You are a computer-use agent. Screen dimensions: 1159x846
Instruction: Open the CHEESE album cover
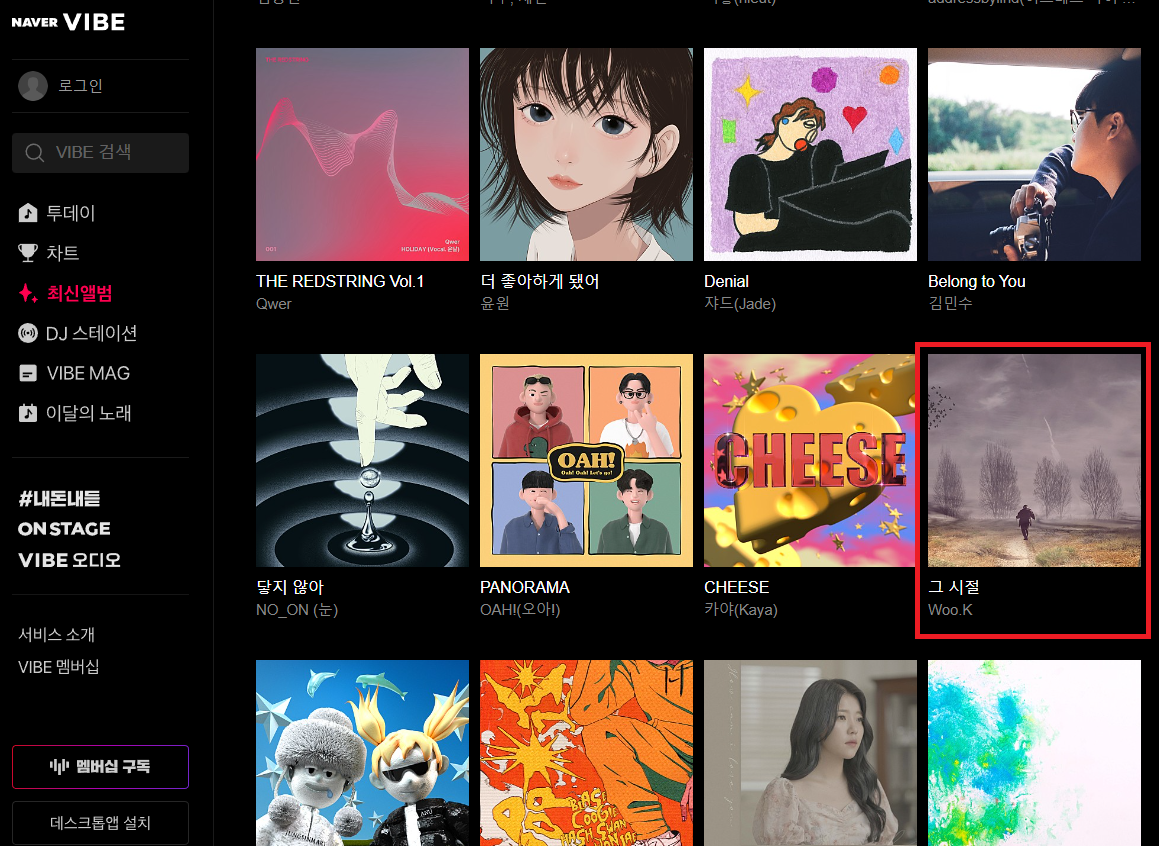click(810, 460)
